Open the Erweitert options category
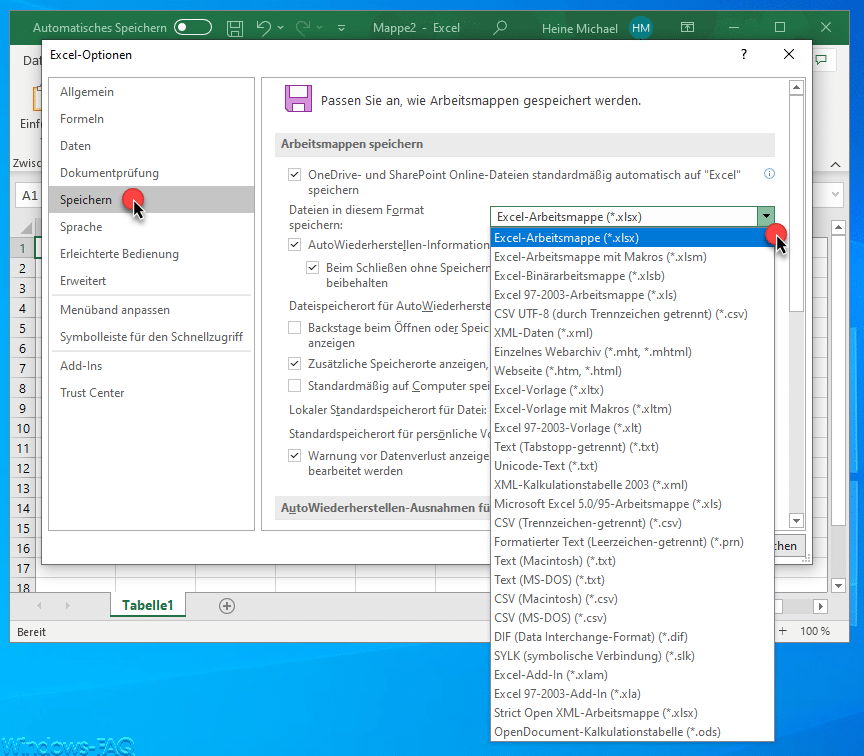 [x=152, y=281]
